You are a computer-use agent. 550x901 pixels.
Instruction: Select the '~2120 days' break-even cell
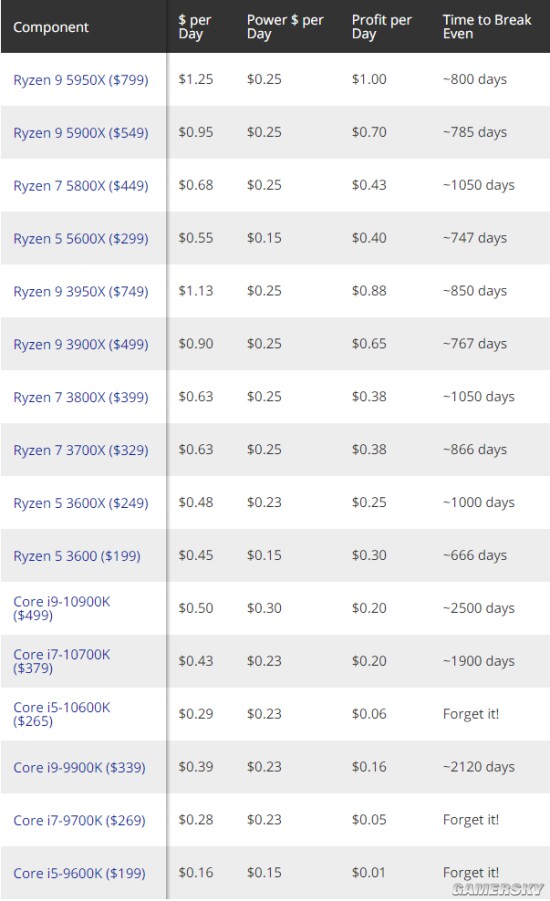point(479,767)
